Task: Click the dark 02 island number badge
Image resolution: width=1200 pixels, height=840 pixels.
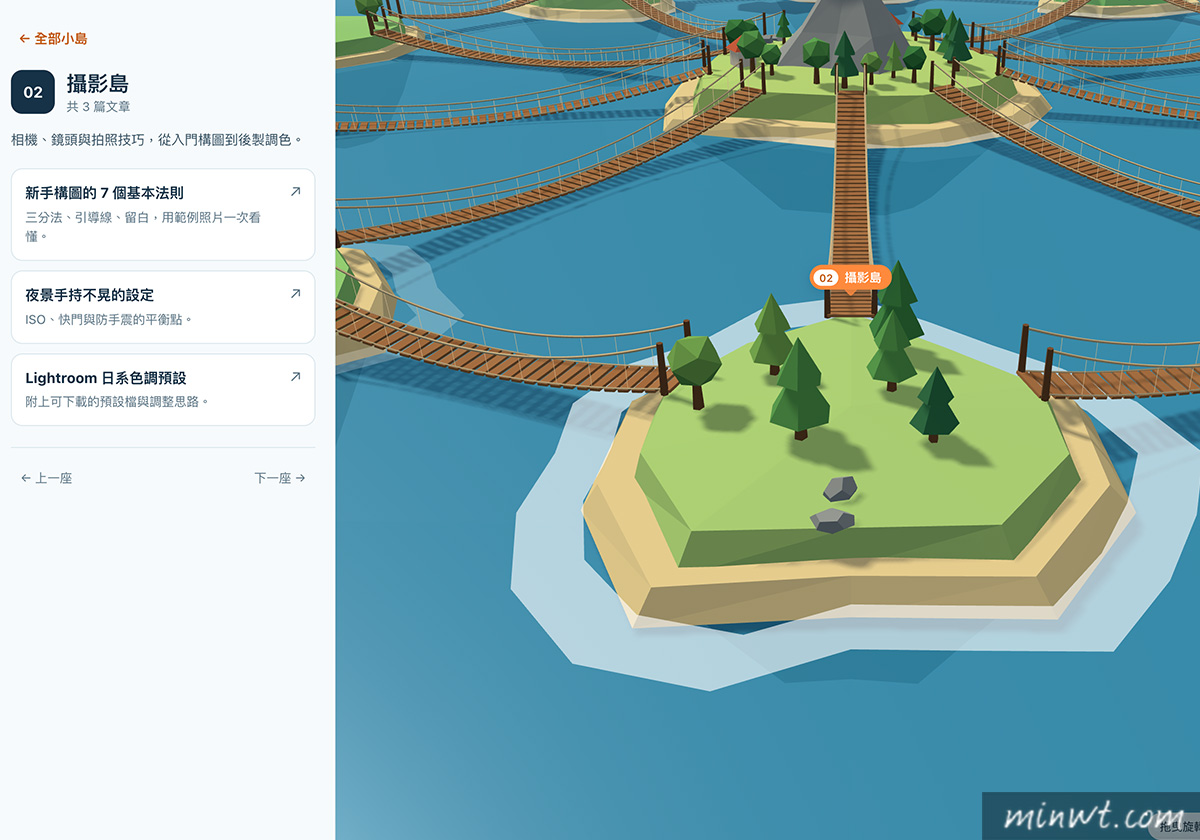Action: (33, 92)
